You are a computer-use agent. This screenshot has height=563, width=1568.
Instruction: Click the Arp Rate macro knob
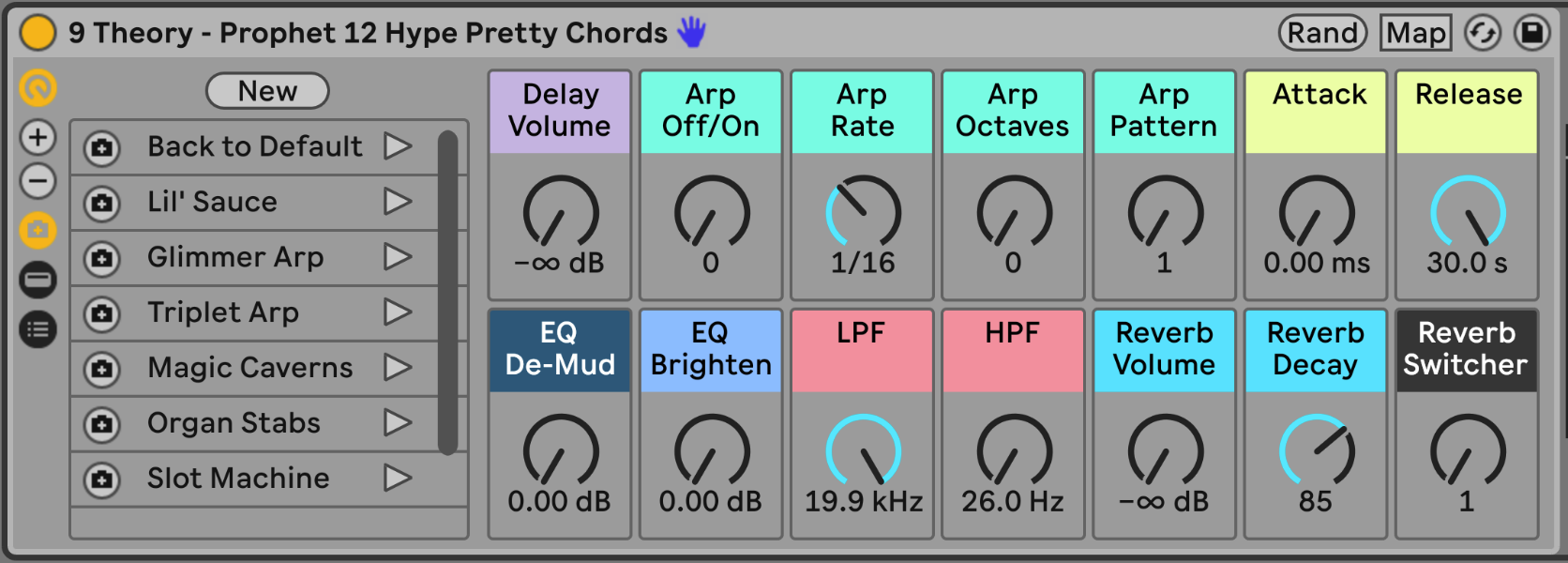pyautogui.click(x=863, y=212)
